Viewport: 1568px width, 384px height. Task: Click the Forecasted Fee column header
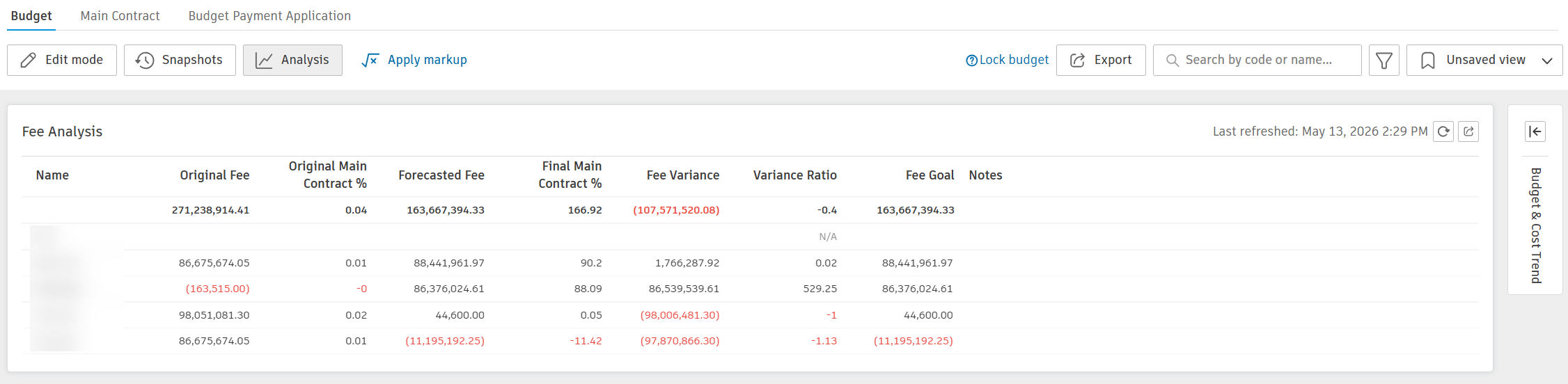tap(441, 175)
